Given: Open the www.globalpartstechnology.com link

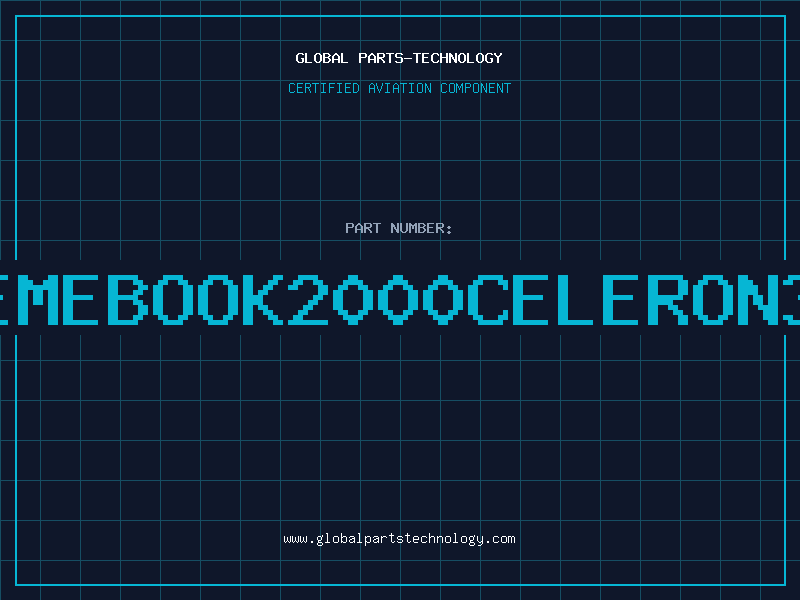Looking at the screenshot, I should pyautogui.click(x=399, y=539).
